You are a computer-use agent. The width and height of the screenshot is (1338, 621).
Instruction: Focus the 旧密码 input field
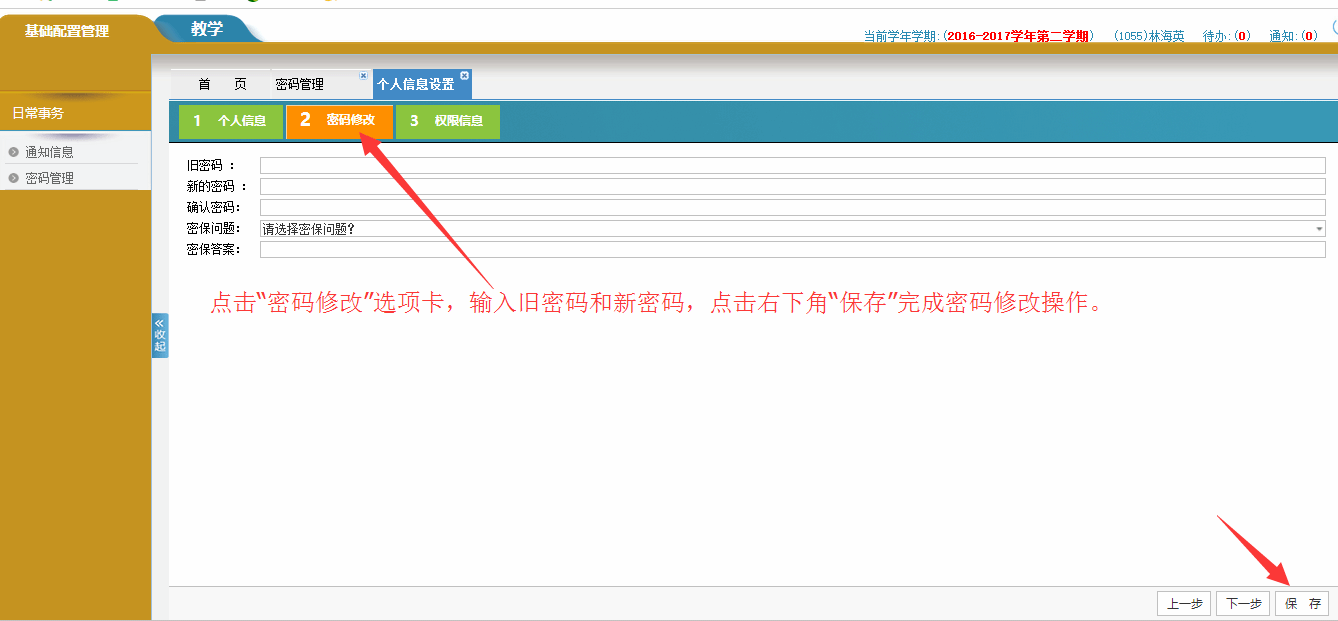click(792, 166)
